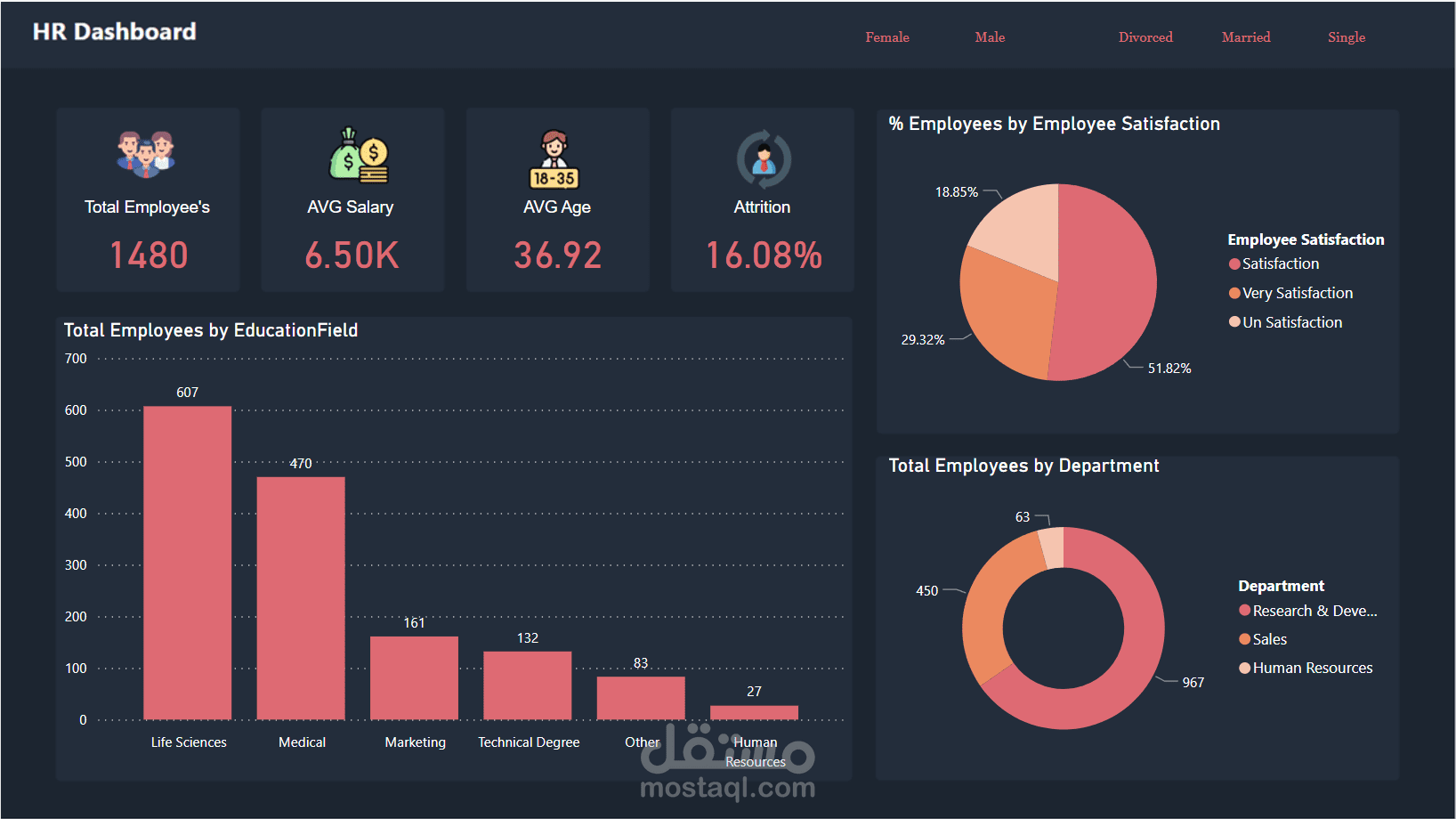The image size is (1456, 819).
Task: Select the Human Resources legend bullet
Action: [x=1244, y=668]
